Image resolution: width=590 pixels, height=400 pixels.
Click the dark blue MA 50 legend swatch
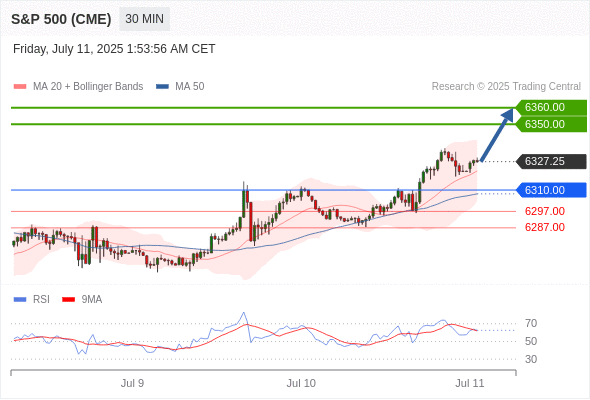pos(162,87)
